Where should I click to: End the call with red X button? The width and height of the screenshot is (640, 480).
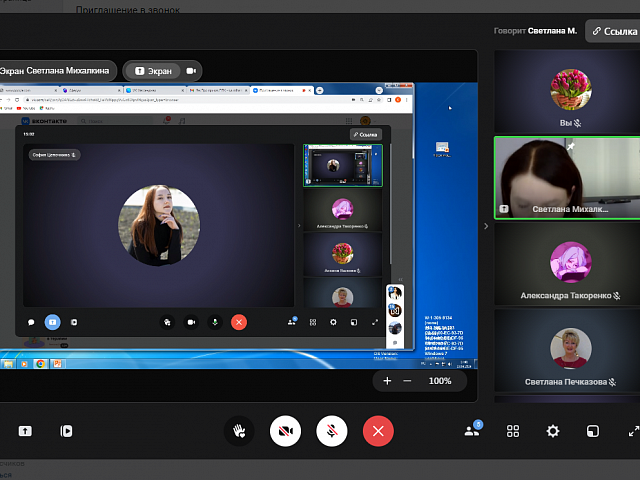click(x=378, y=431)
